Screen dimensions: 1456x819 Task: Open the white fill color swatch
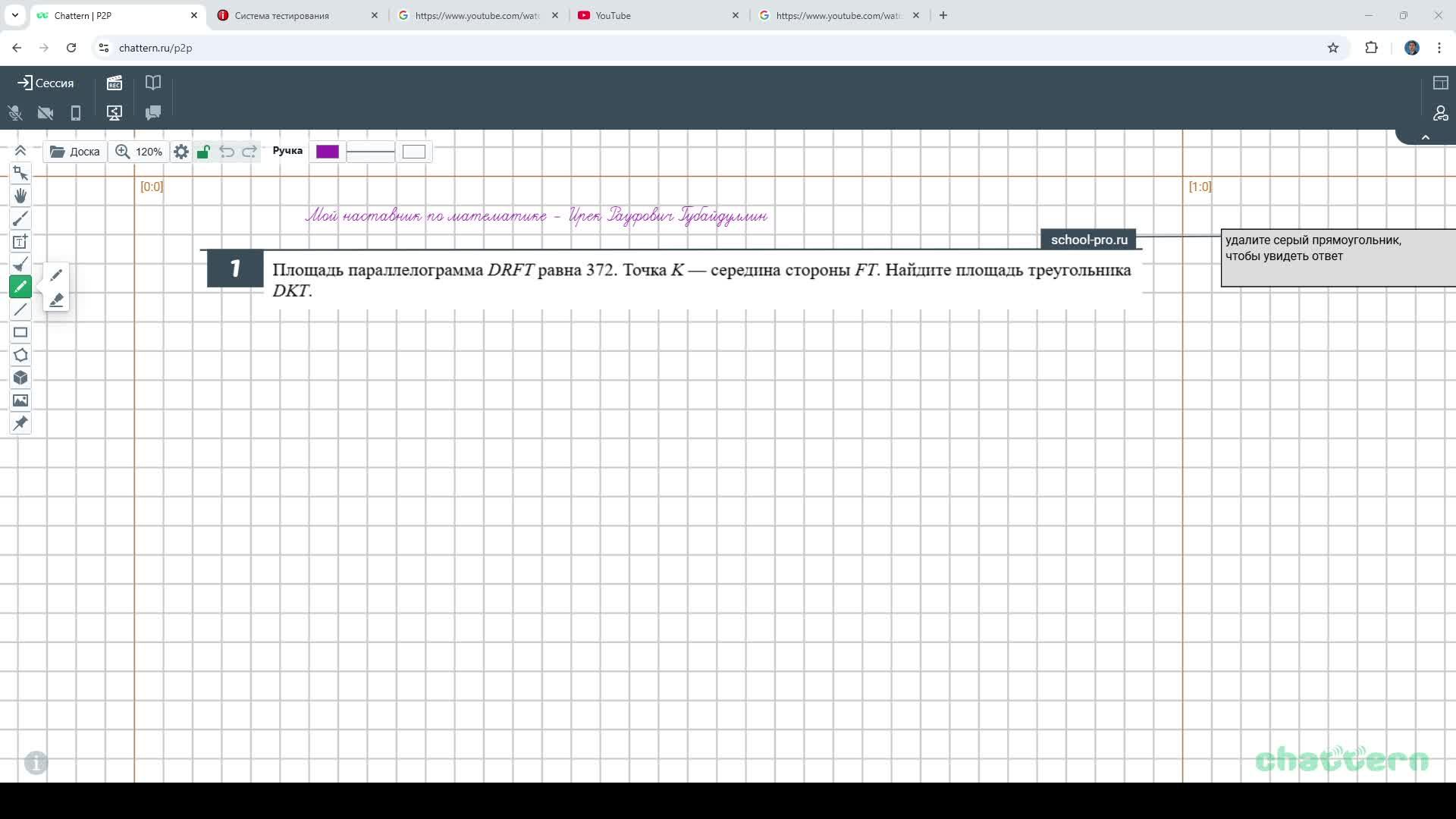point(414,152)
